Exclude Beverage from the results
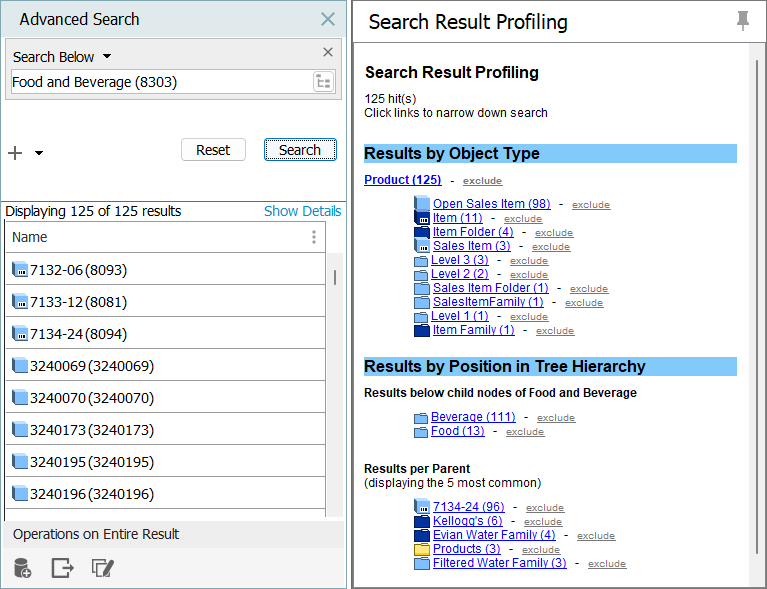Viewport: 767px width, 589px height. click(x=556, y=418)
